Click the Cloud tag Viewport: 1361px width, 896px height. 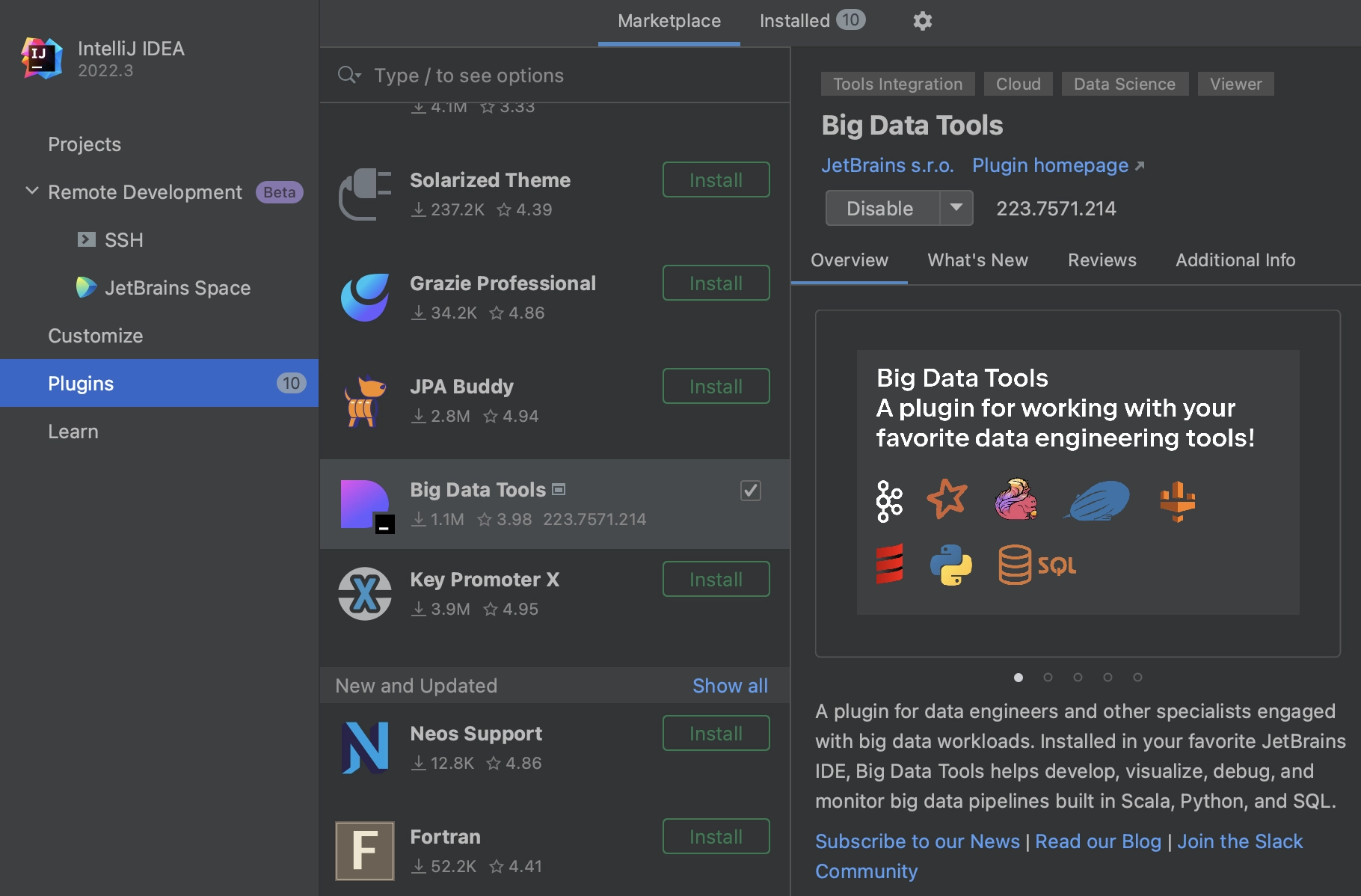click(x=1018, y=84)
